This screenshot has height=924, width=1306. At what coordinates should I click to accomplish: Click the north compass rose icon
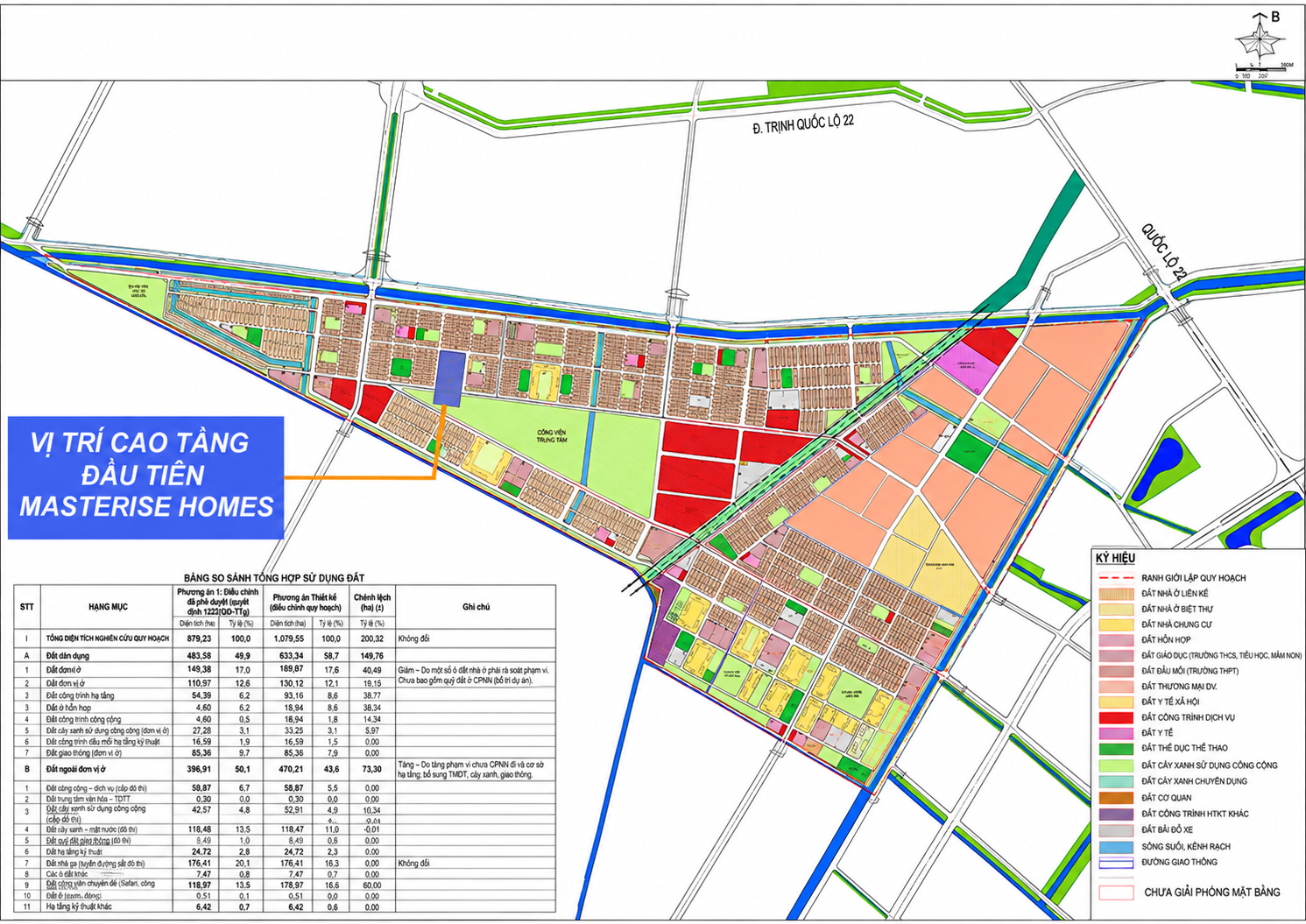(x=1260, y=38)
